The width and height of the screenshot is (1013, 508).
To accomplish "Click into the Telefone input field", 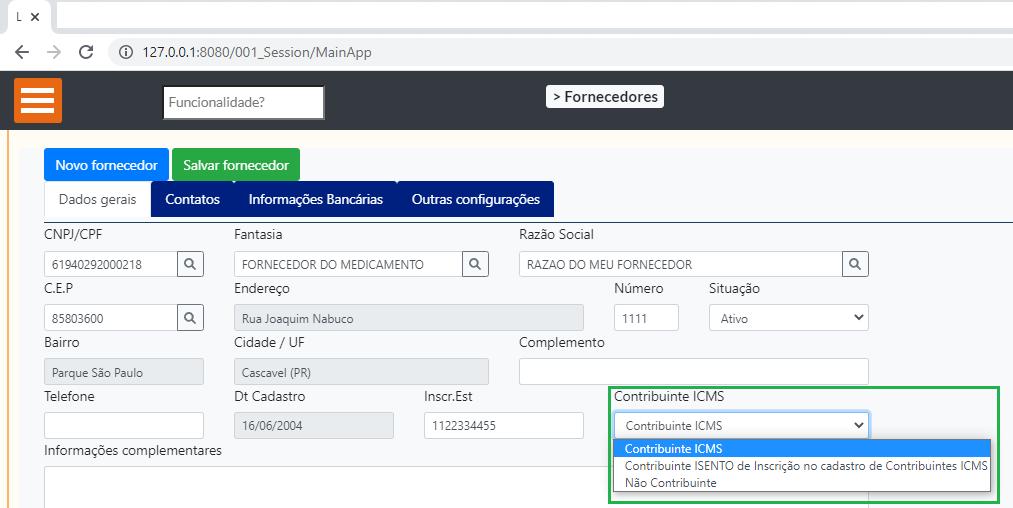I will click(124, 425).
